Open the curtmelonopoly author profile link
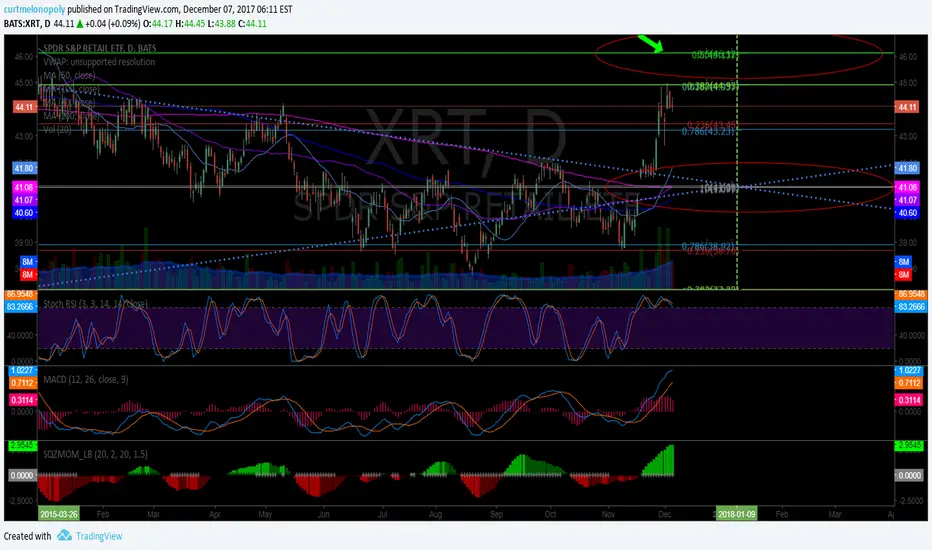Viewport: 932px width, 550px height. coord(34,10)
